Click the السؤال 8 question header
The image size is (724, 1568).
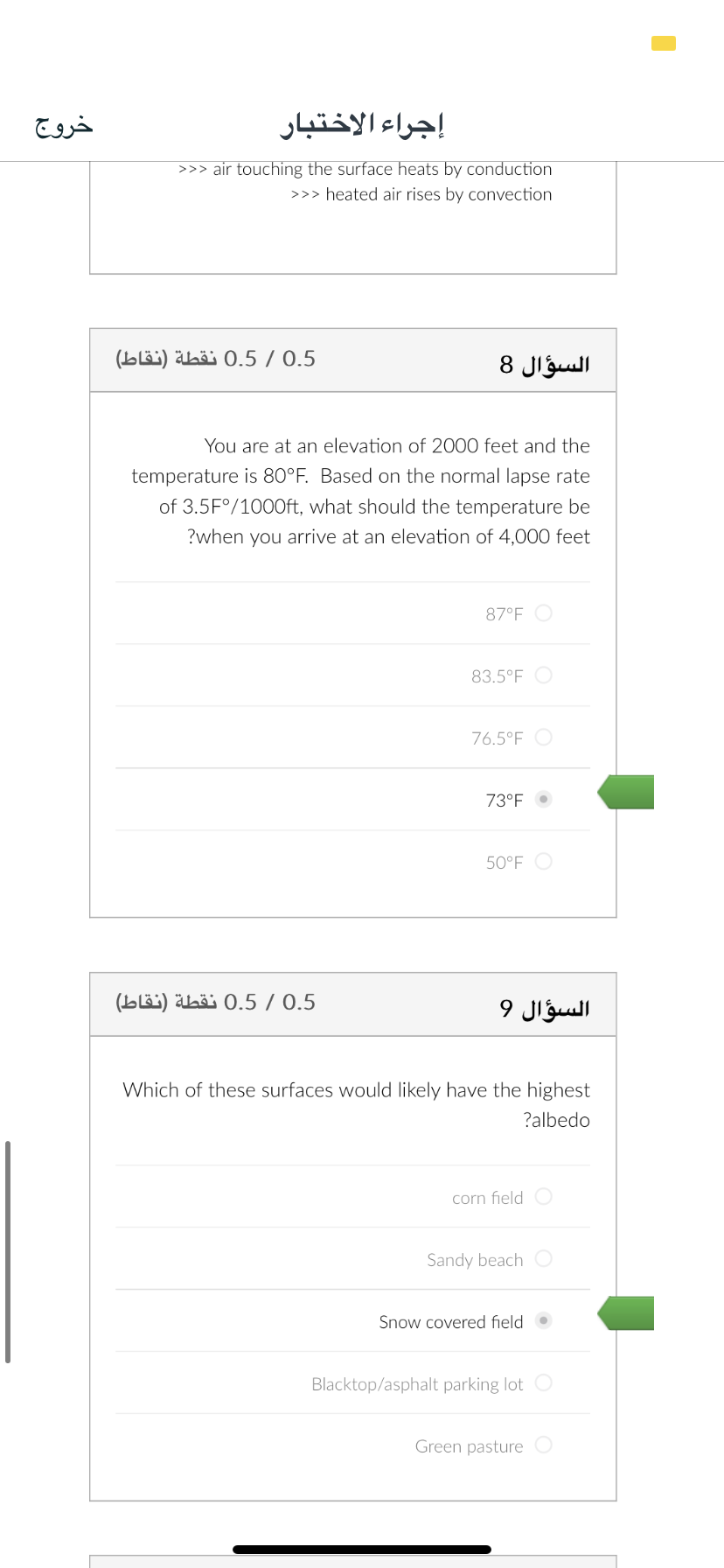coord(545,364)
